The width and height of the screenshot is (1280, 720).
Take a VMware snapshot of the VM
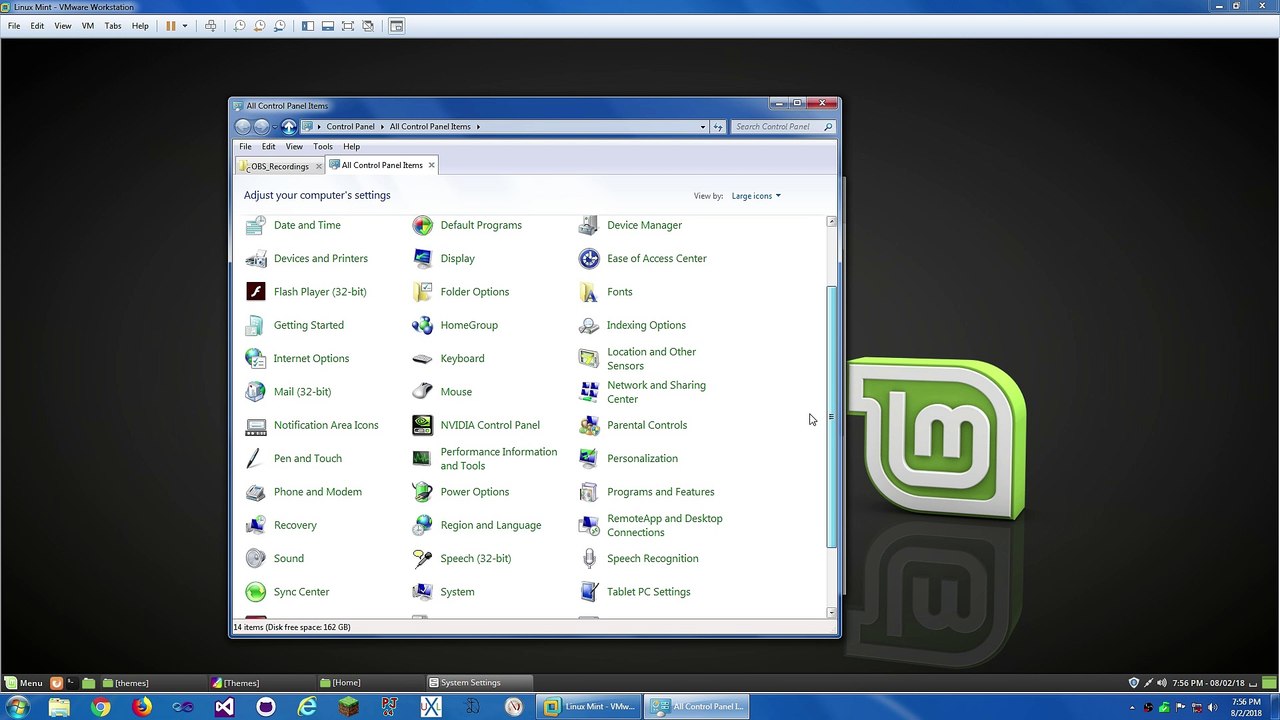(239, 26)
